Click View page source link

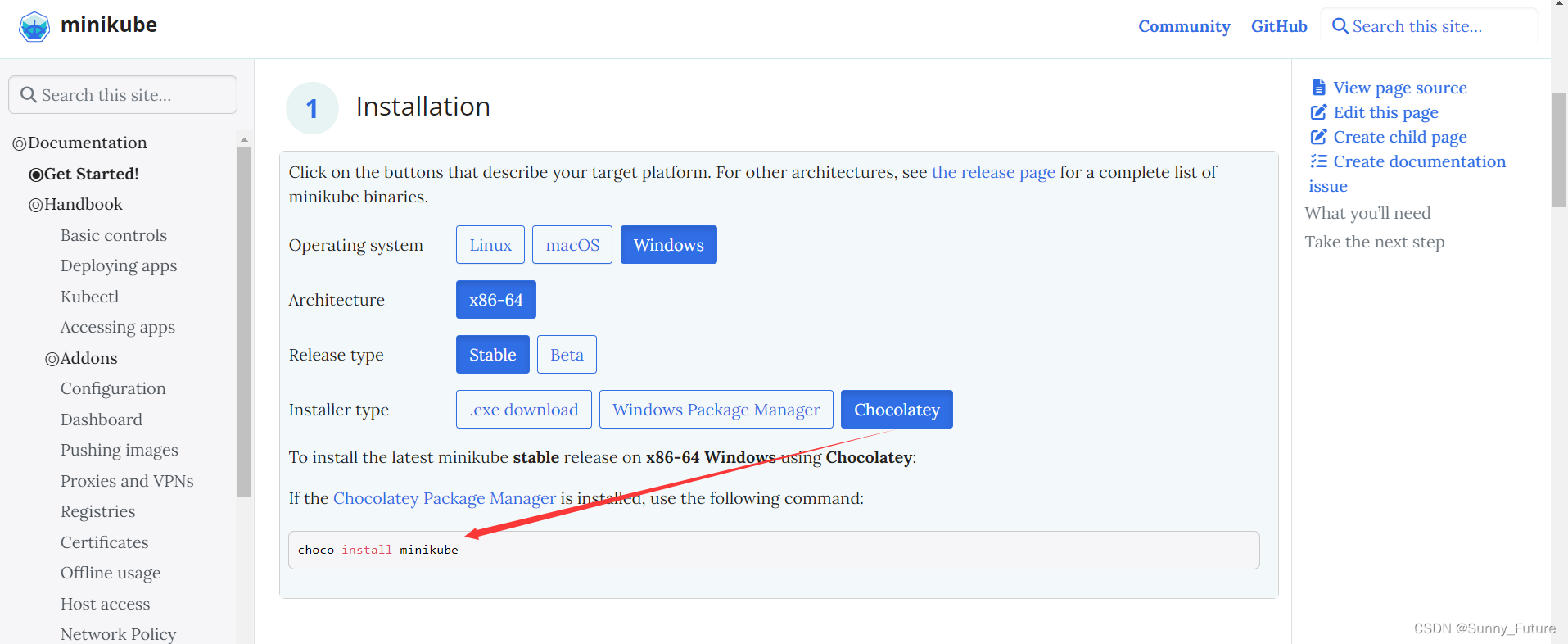point(1399,88)
